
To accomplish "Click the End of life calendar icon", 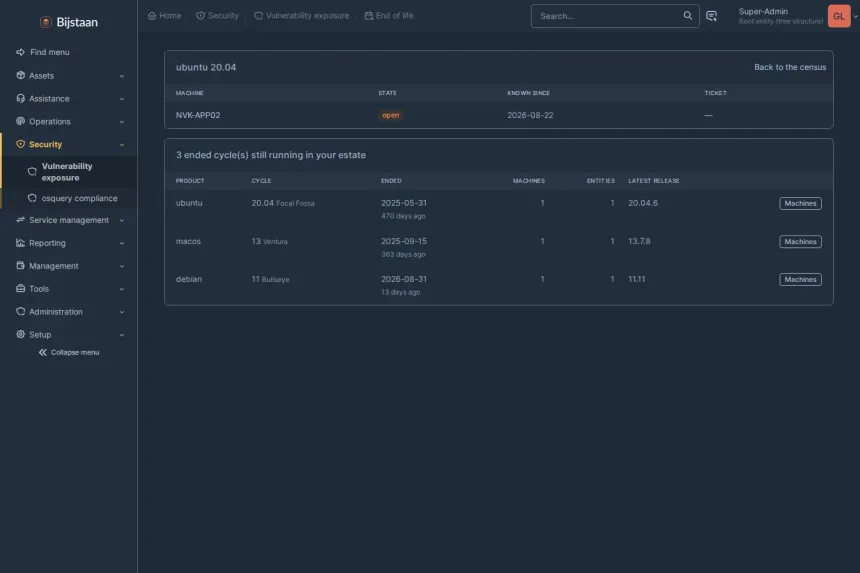I will tap(369, 16).
